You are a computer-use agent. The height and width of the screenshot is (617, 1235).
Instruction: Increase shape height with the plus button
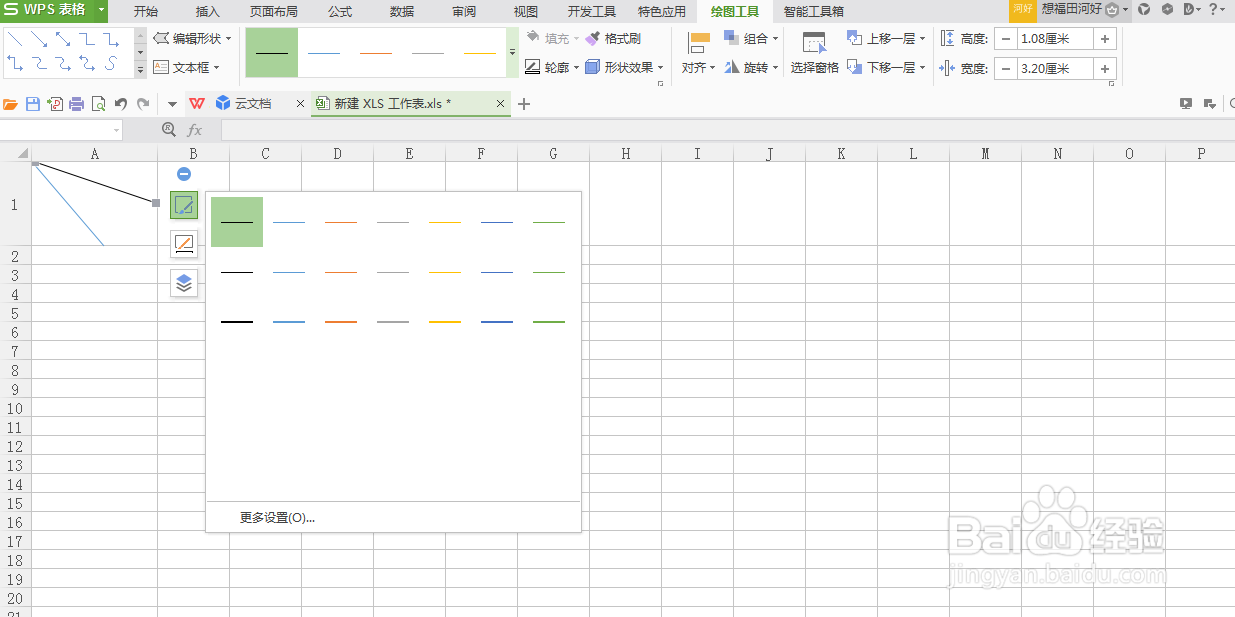(1105, 39)
